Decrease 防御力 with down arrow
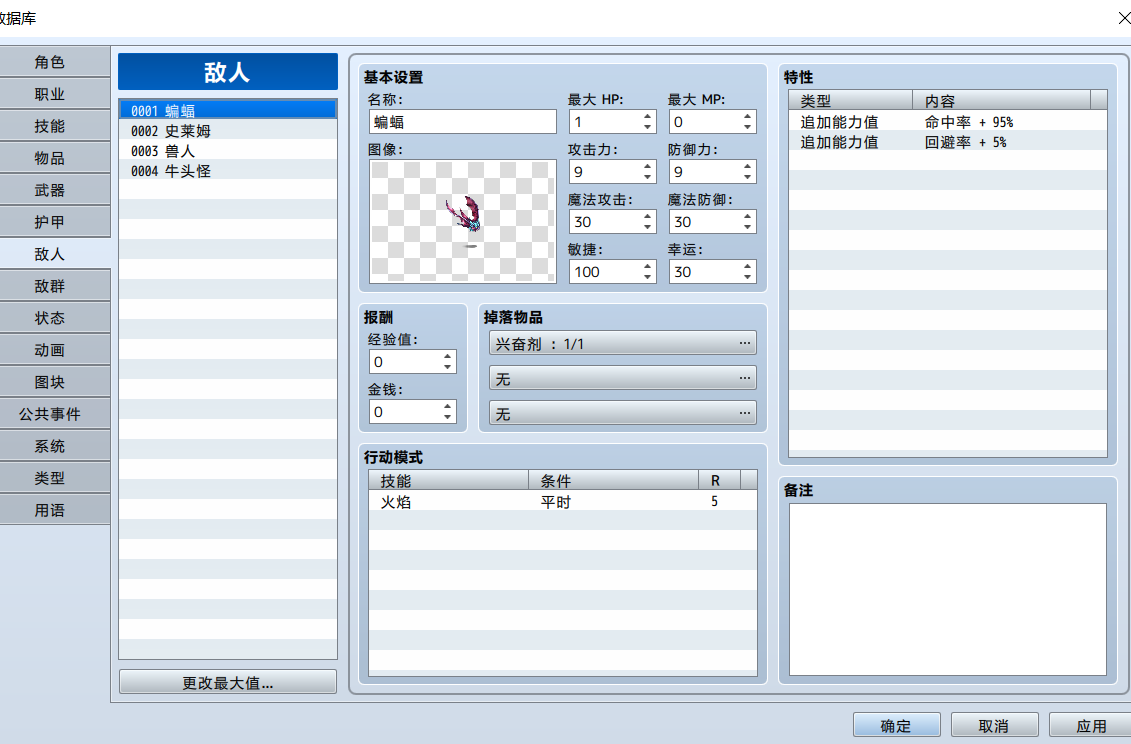Screen dimensions: 1131x744 pos(747,178)
